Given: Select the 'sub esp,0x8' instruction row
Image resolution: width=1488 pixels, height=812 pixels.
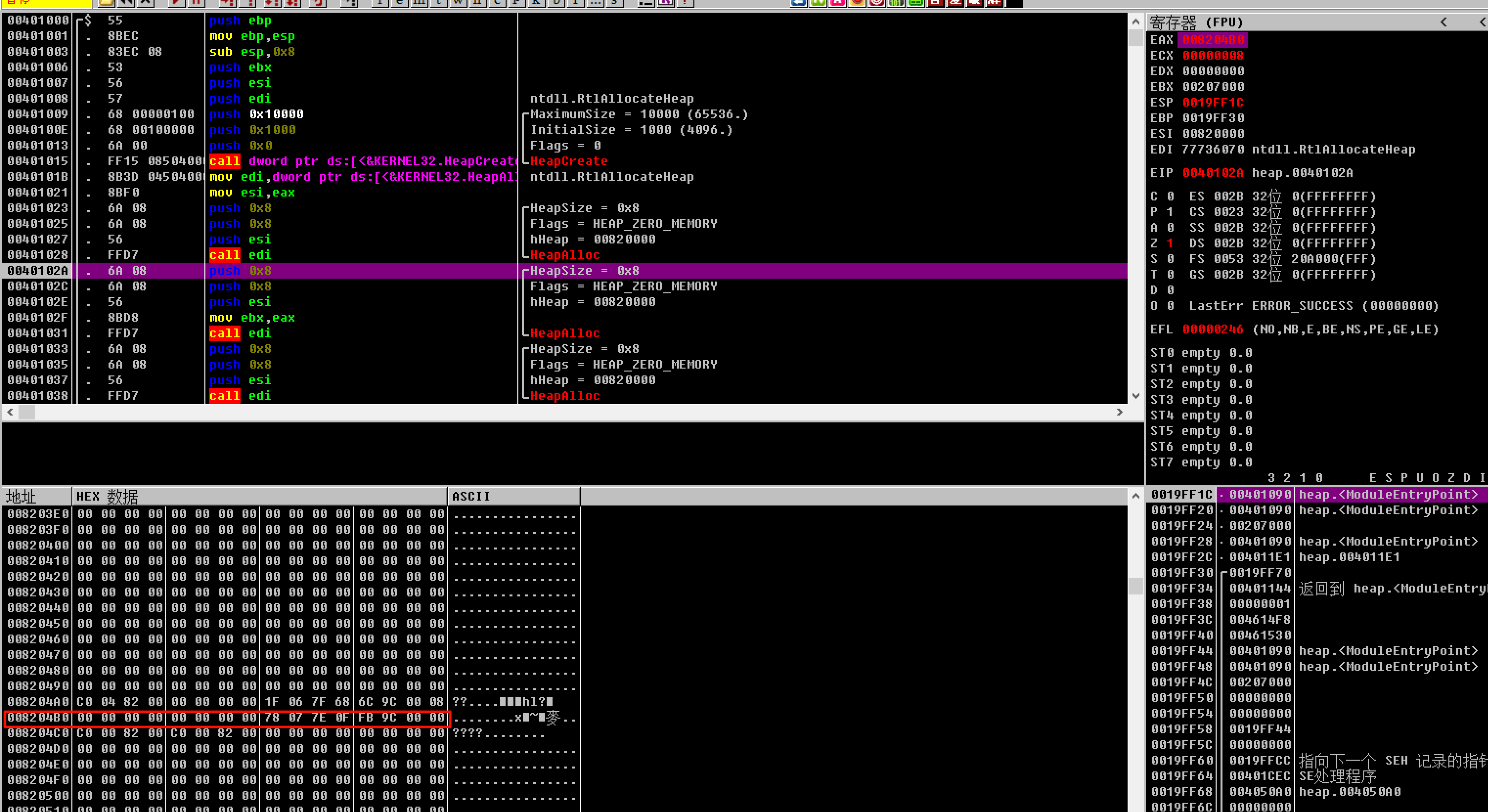Looking at the screenshot, I should point(564,51).
